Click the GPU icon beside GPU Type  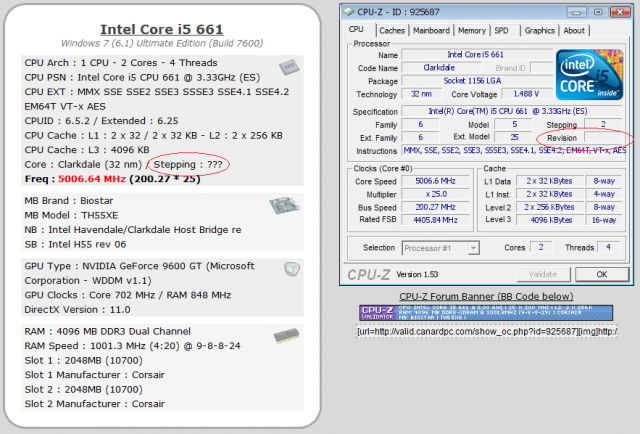(292, 269)
